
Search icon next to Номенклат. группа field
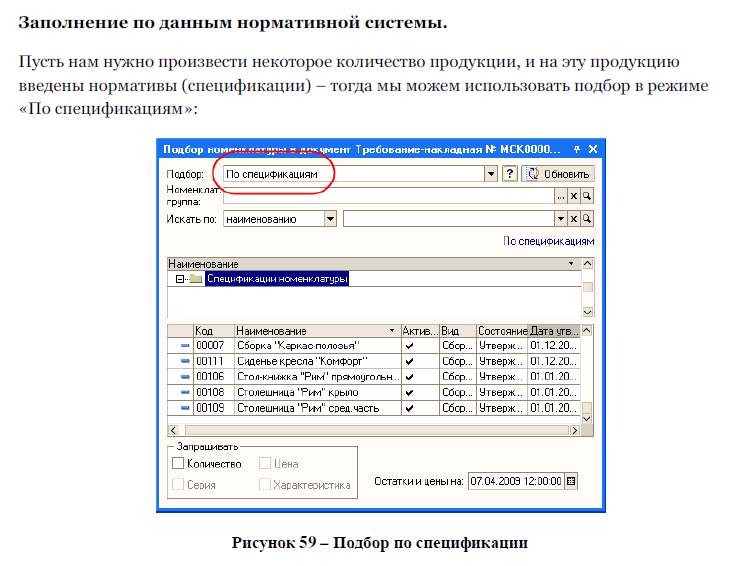tap(587, 196)
